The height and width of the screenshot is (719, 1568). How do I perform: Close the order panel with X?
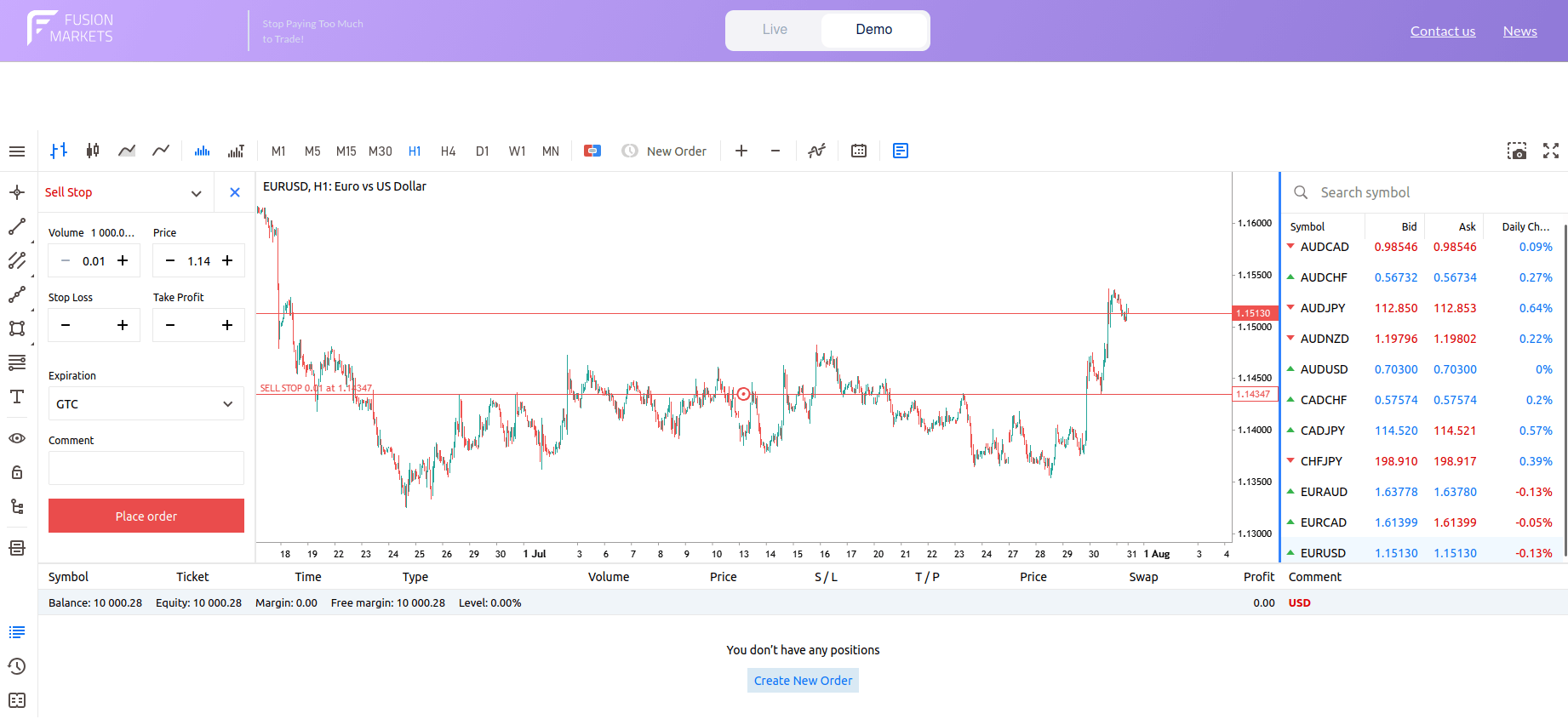pyautogui.click(x=235, y=192)
